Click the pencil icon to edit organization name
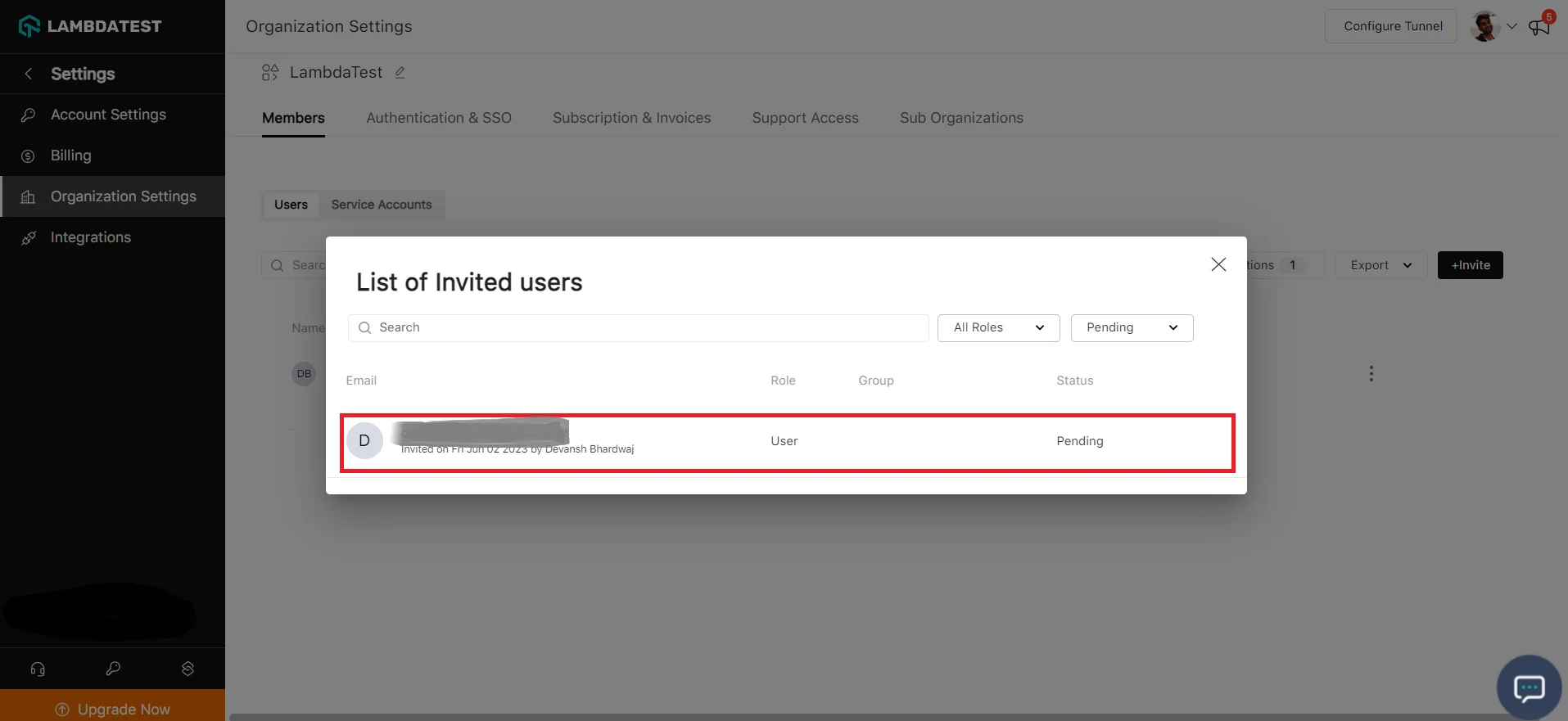The width and height of the screenshot is (1568, 721). coord(400,73)
